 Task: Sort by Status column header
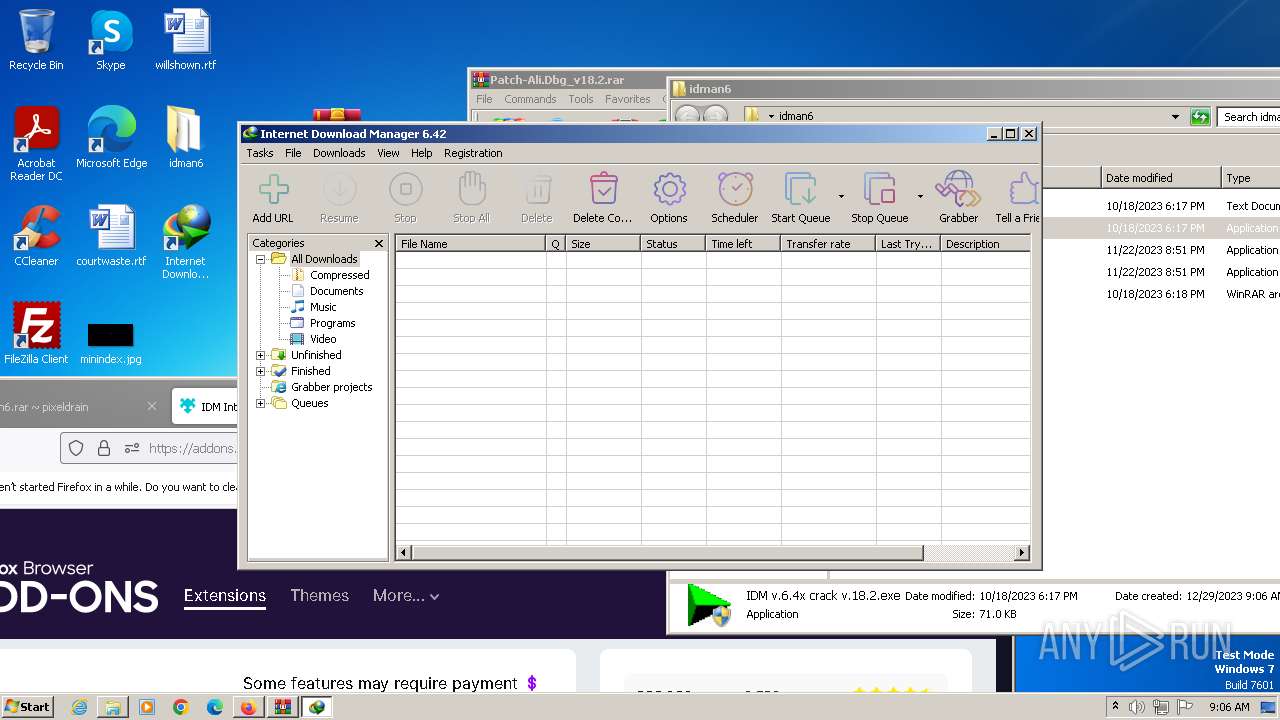672,244
